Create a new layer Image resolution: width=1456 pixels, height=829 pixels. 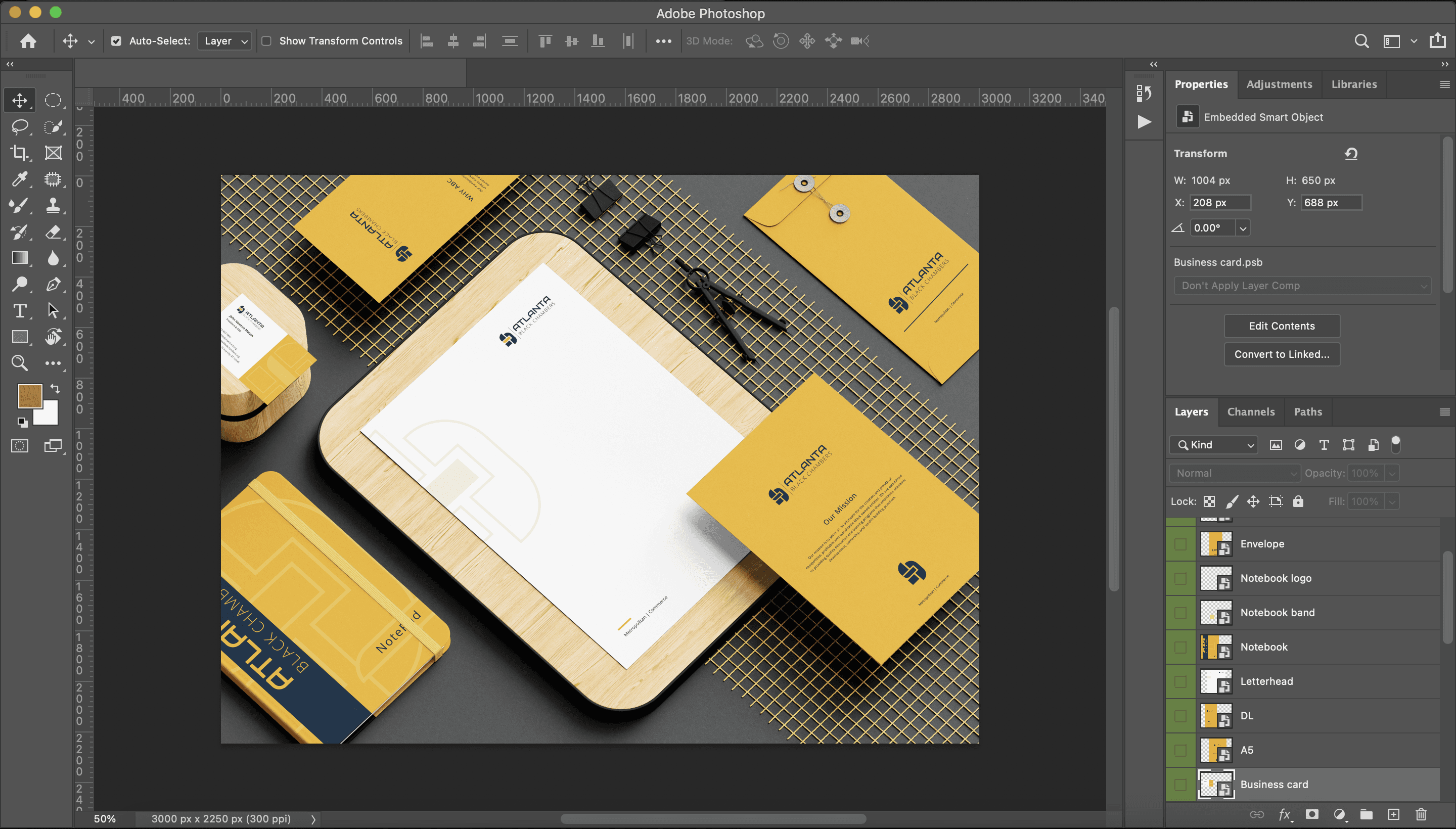pyautogui.click(x=1393, y=815)
